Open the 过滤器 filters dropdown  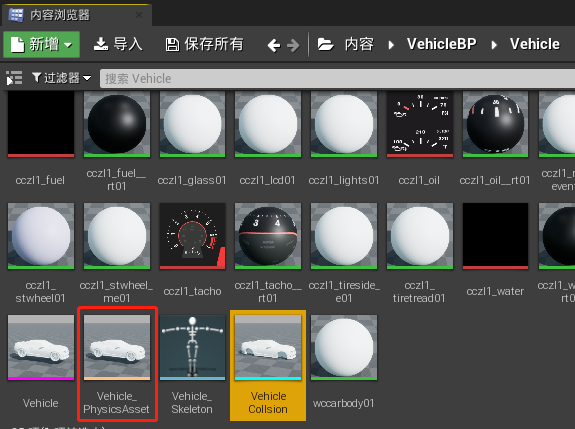[61, 78]
